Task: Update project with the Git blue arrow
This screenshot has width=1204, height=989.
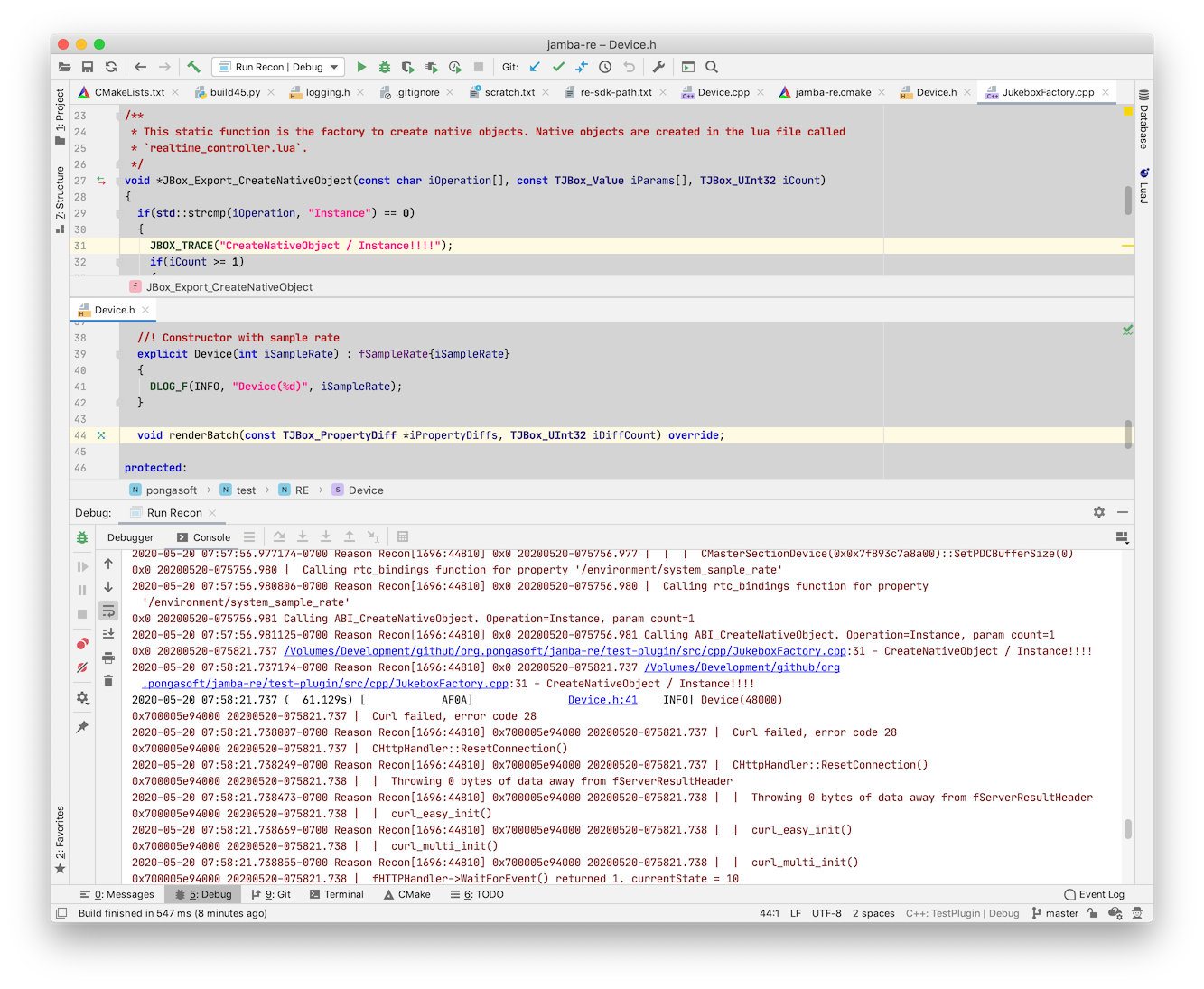Action: pyautogui.click(x=535, y=67)
